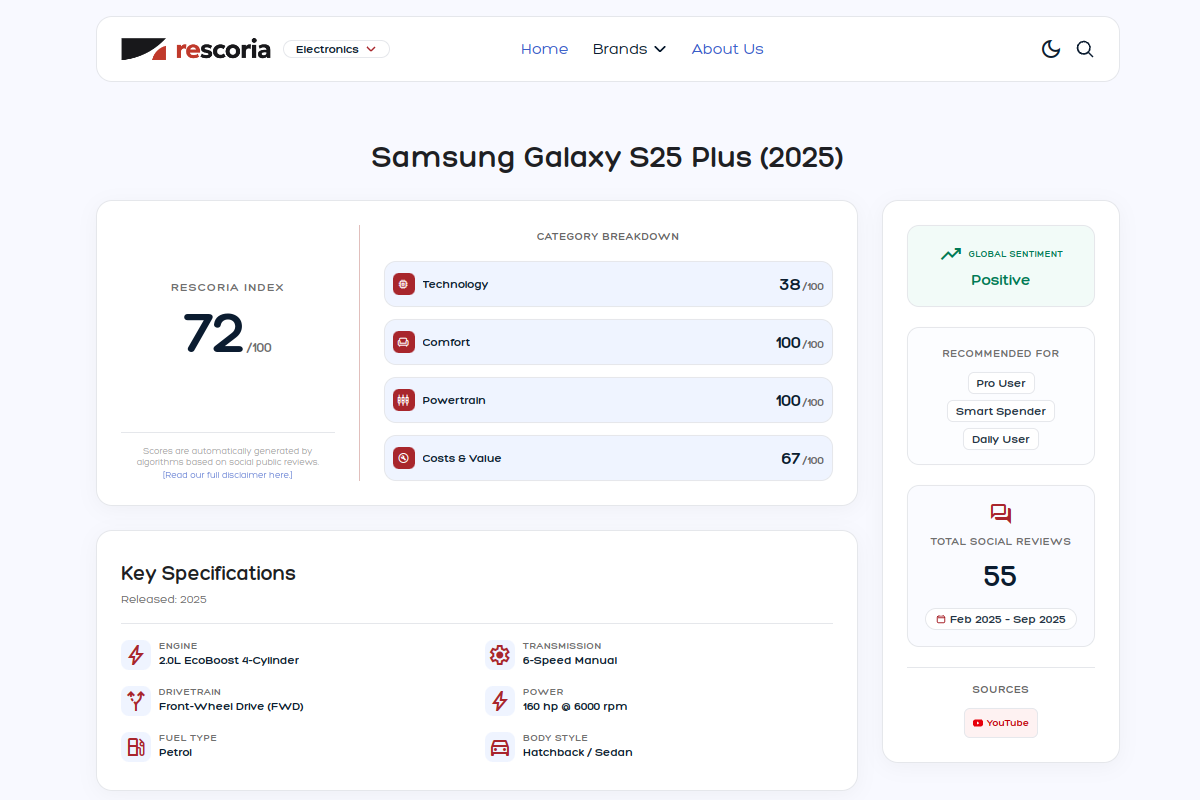Click the Comfort category icon

tap(404, 342)
